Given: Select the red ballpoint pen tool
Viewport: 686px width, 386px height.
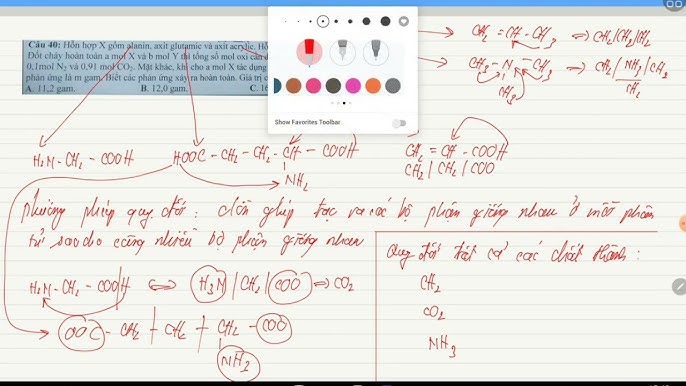Looking at the screenshot, I should pos(309,53).
